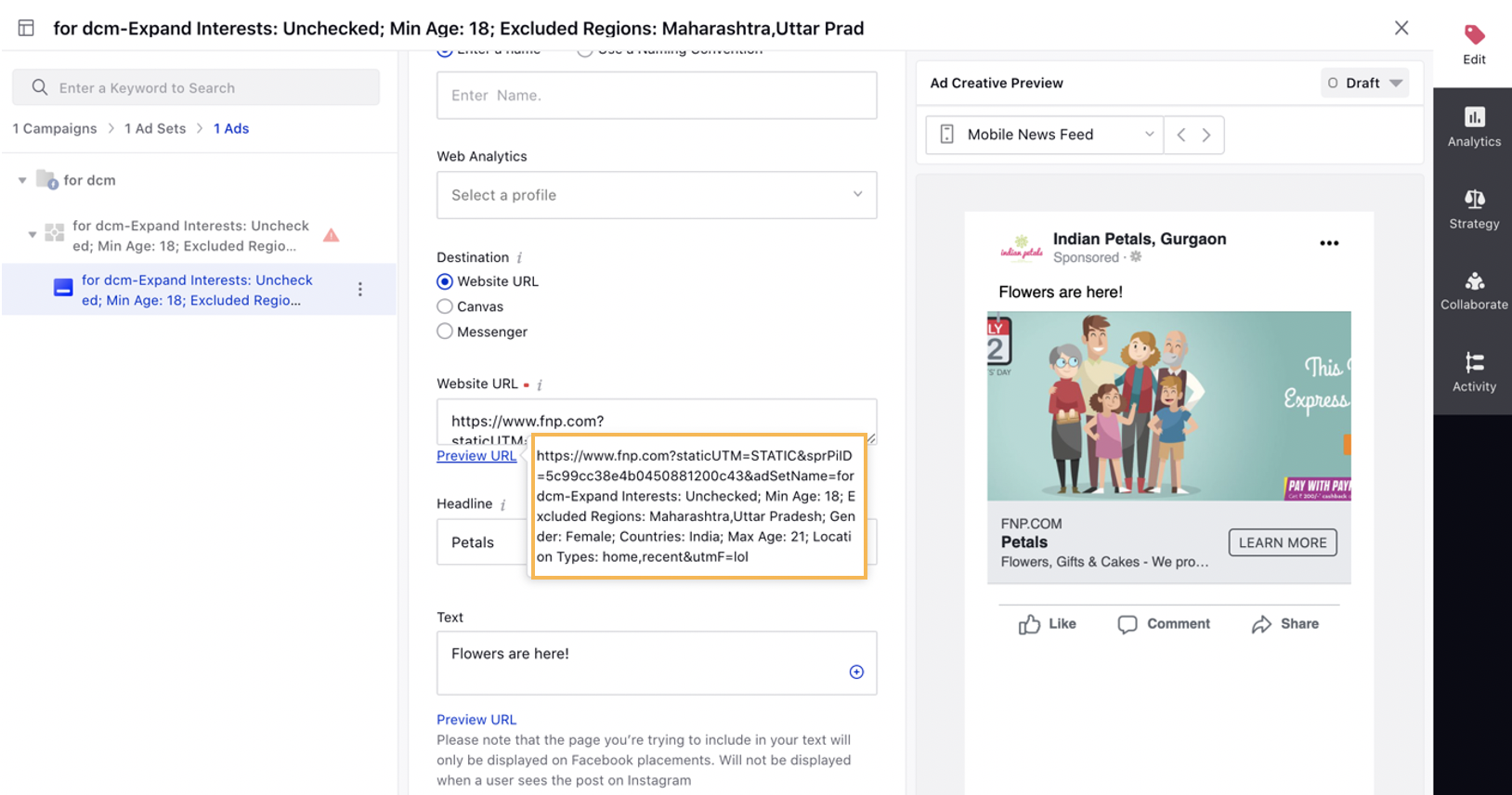
Task: Click the Destination info icon
Action: coord(519,257)
